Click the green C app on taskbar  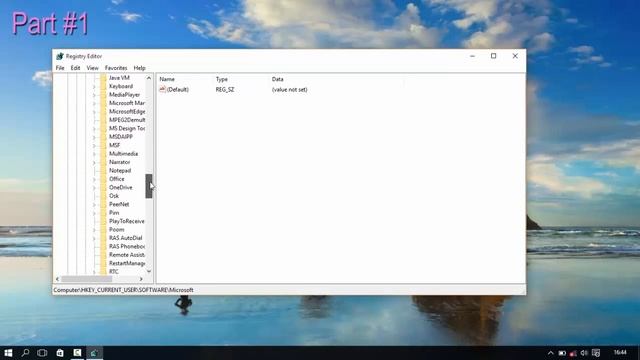tap(77, 353)
